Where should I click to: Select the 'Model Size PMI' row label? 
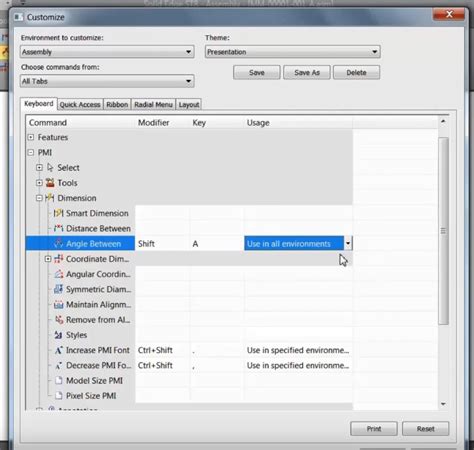(94, 381)
